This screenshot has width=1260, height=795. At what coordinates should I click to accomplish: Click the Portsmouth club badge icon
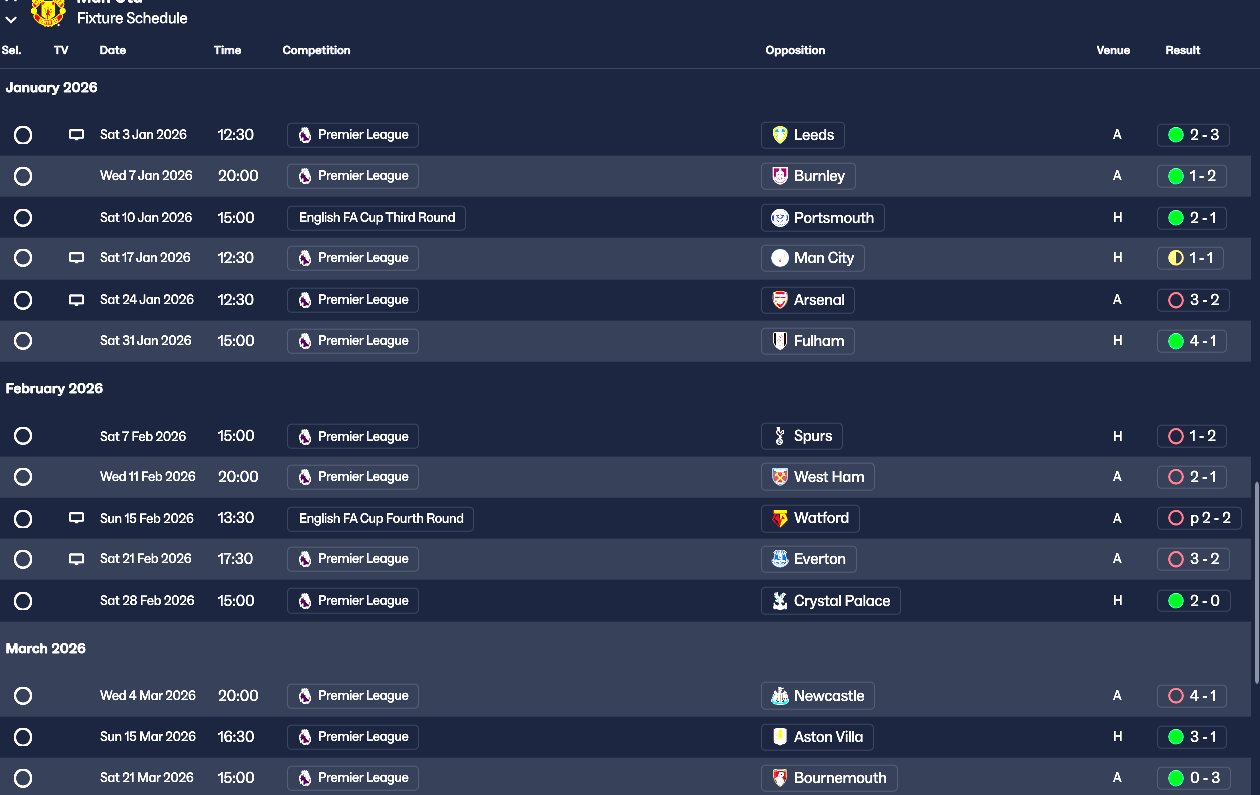[x=780, y=218]
